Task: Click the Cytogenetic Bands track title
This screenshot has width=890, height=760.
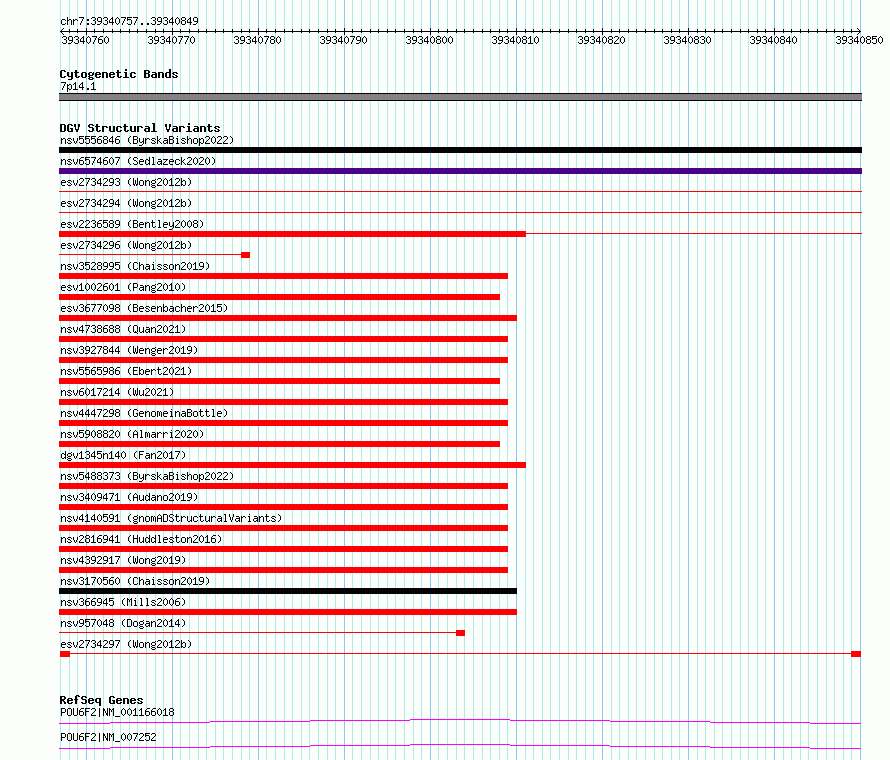Action: click(119, 74)
